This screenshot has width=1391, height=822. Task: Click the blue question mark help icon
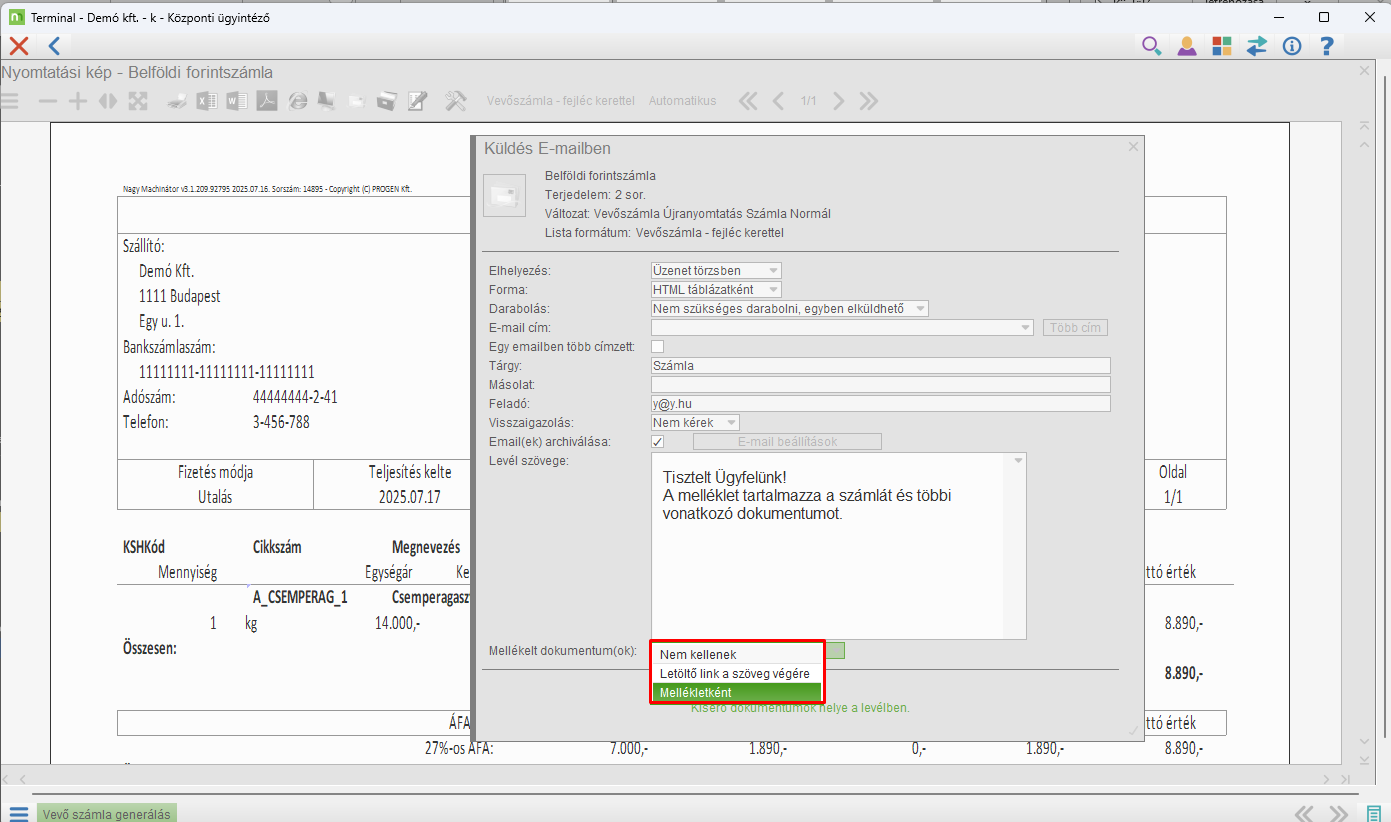pyautogui.click(x=1327, y=46)
